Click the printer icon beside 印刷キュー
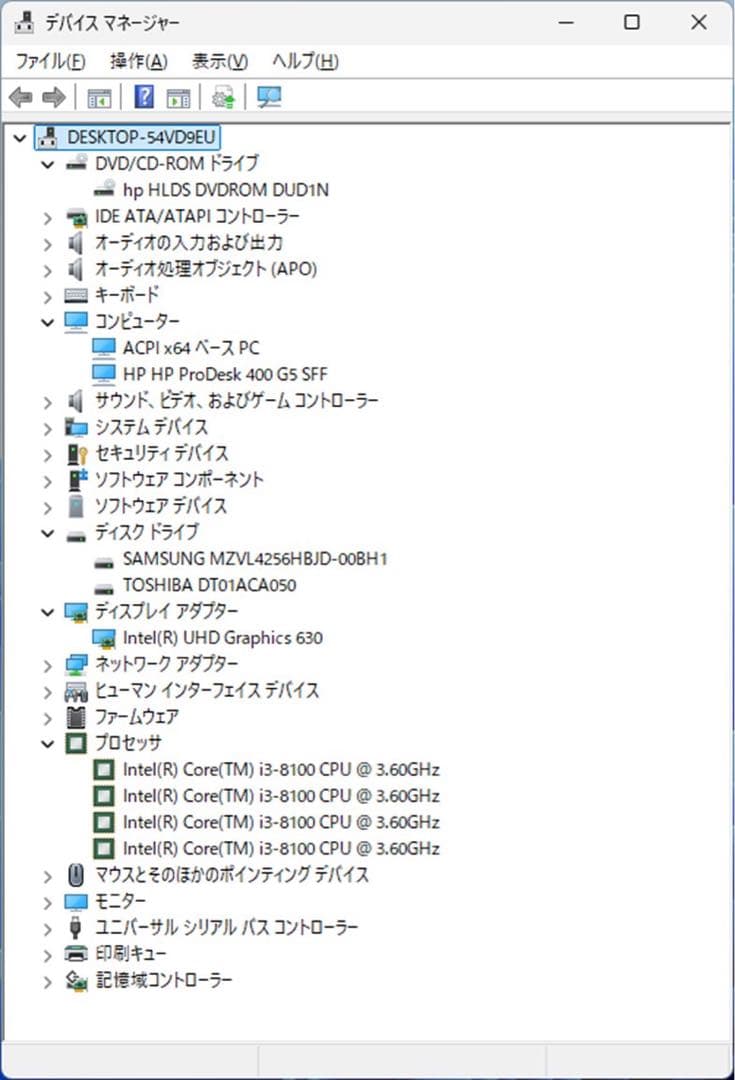Image resolution: width=735 pixels, height=1080 pixels. click(76, 954)
